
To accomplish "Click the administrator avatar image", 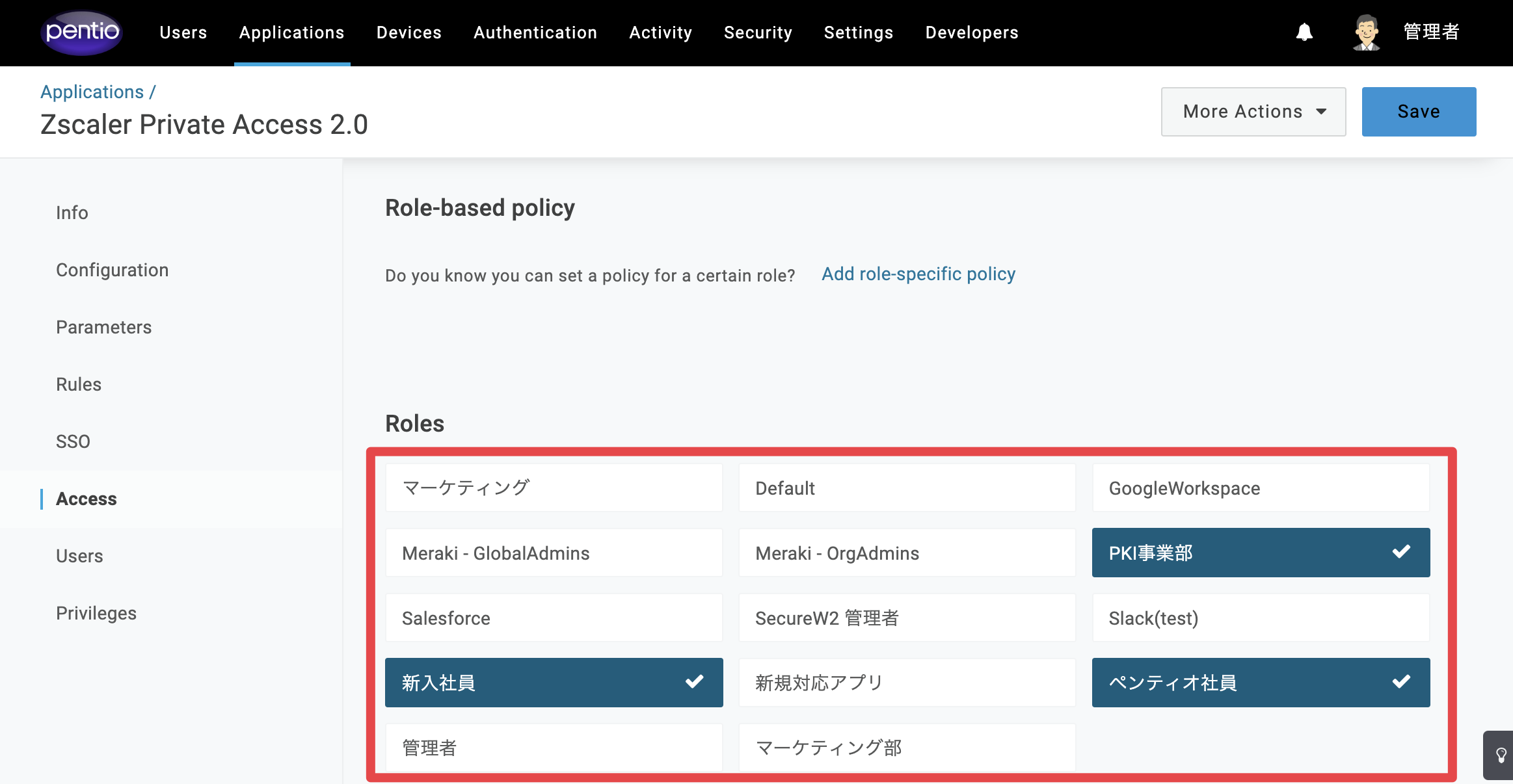I will click(x=1367, y=33).
